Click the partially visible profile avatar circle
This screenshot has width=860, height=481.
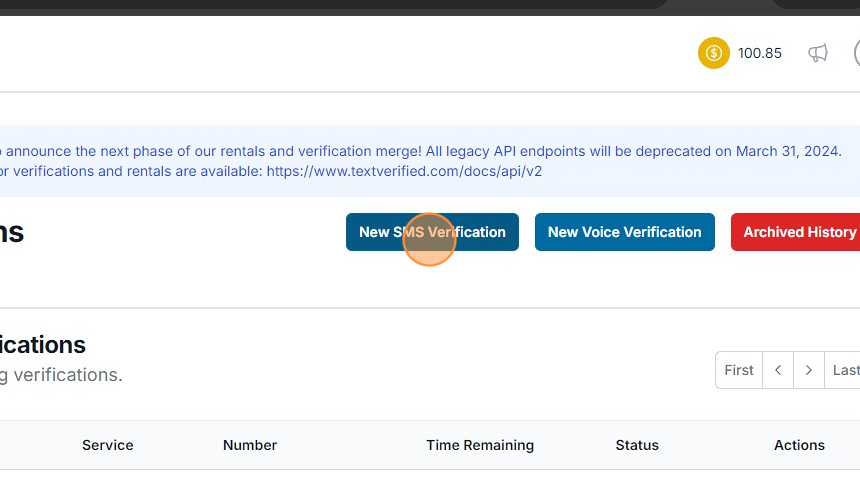(x=856, y=53)
